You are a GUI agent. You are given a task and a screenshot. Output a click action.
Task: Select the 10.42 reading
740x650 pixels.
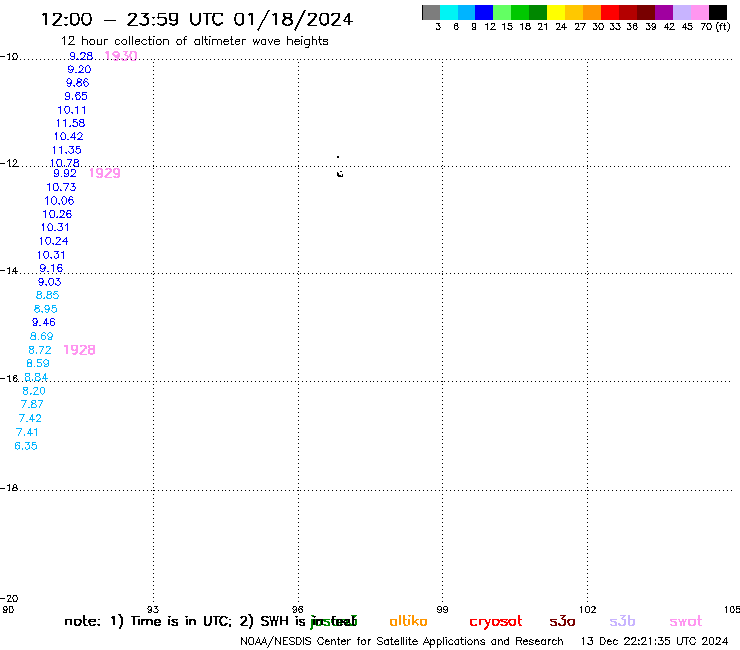coord(68,136)
